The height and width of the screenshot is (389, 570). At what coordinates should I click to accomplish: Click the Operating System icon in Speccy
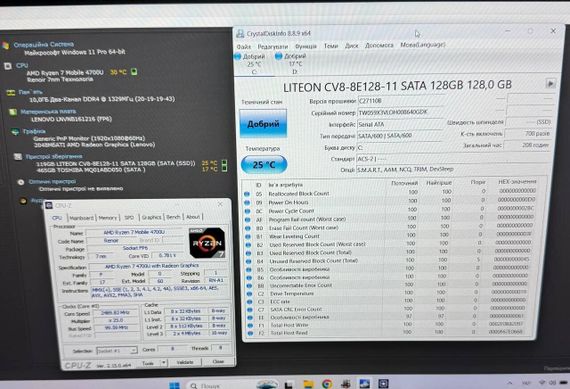pos(5,45)
